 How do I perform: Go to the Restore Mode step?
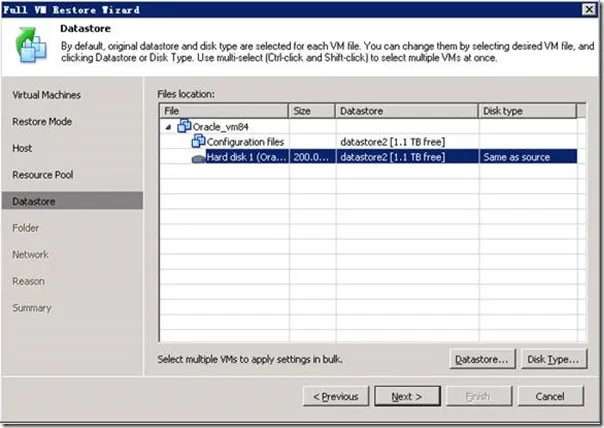[42, 121]
